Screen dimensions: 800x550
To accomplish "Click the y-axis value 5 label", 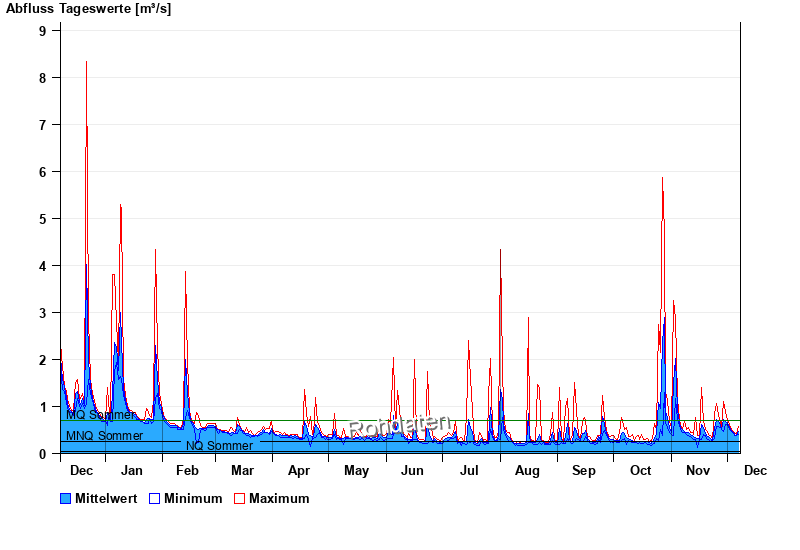I will click(43, 218).
